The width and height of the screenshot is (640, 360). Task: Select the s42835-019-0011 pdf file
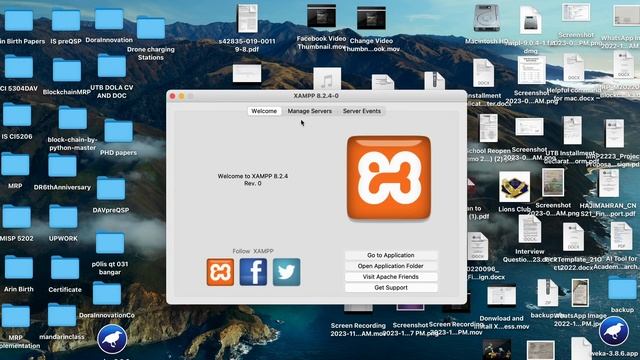point(247,18)
